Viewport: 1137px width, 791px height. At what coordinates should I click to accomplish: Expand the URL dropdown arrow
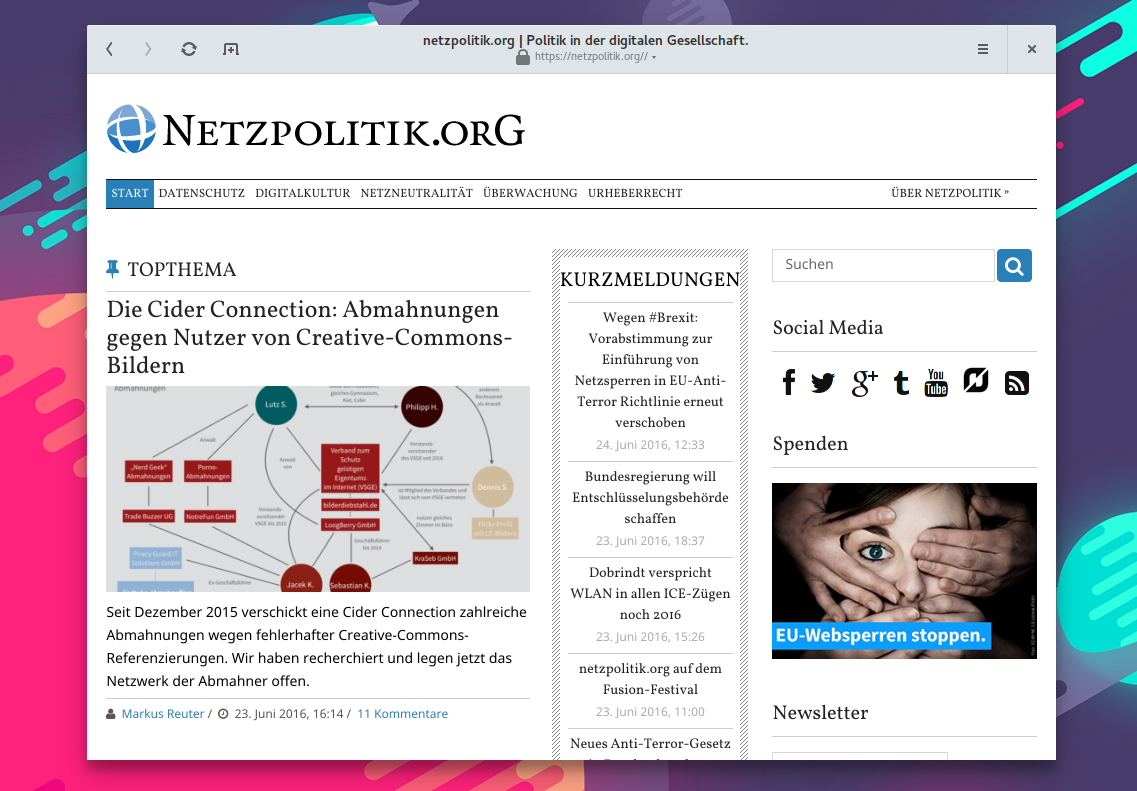(654, 57)
